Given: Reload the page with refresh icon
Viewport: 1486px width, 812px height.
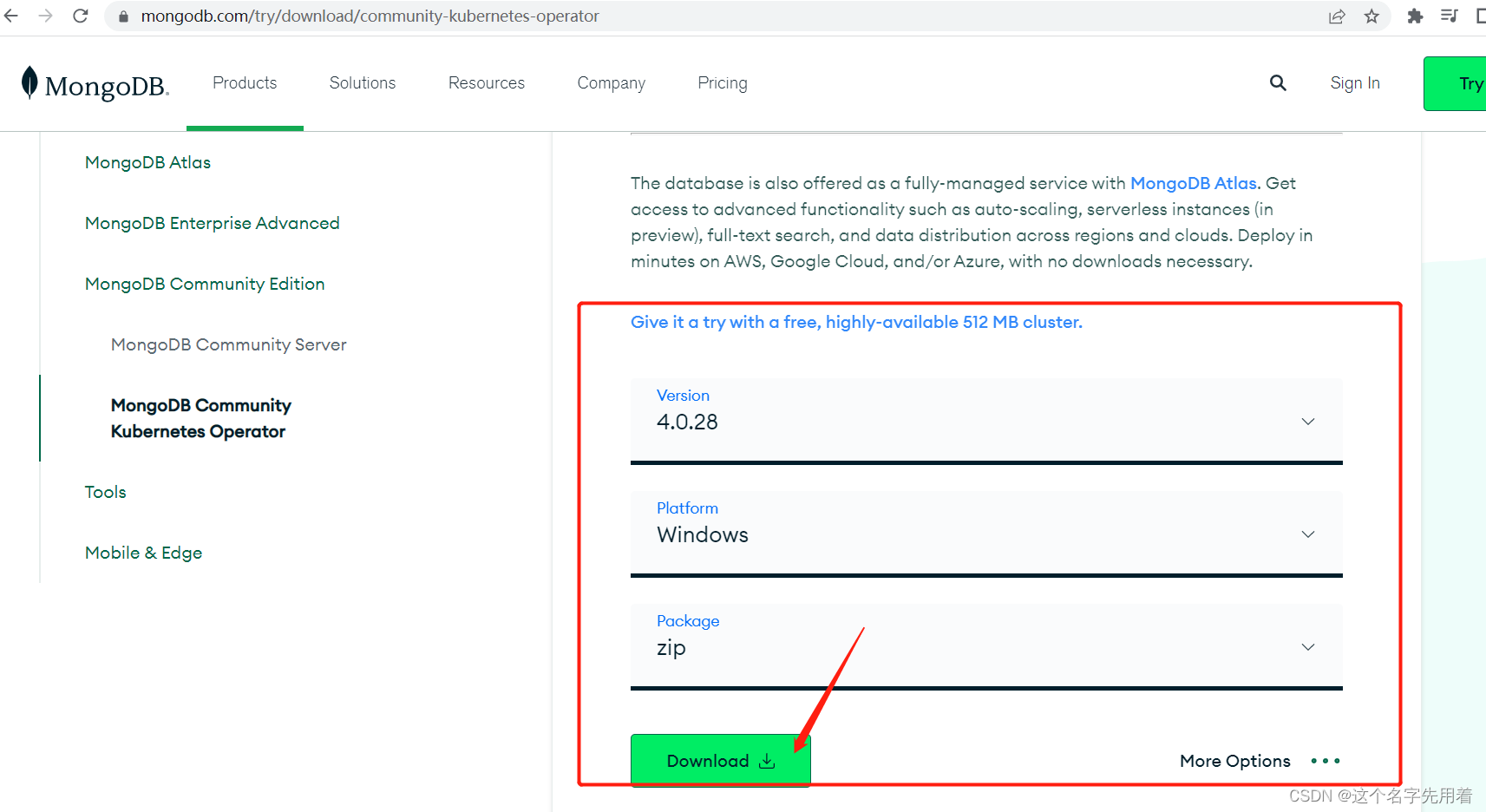Looking at the screenshot, I should pos(81,16).
